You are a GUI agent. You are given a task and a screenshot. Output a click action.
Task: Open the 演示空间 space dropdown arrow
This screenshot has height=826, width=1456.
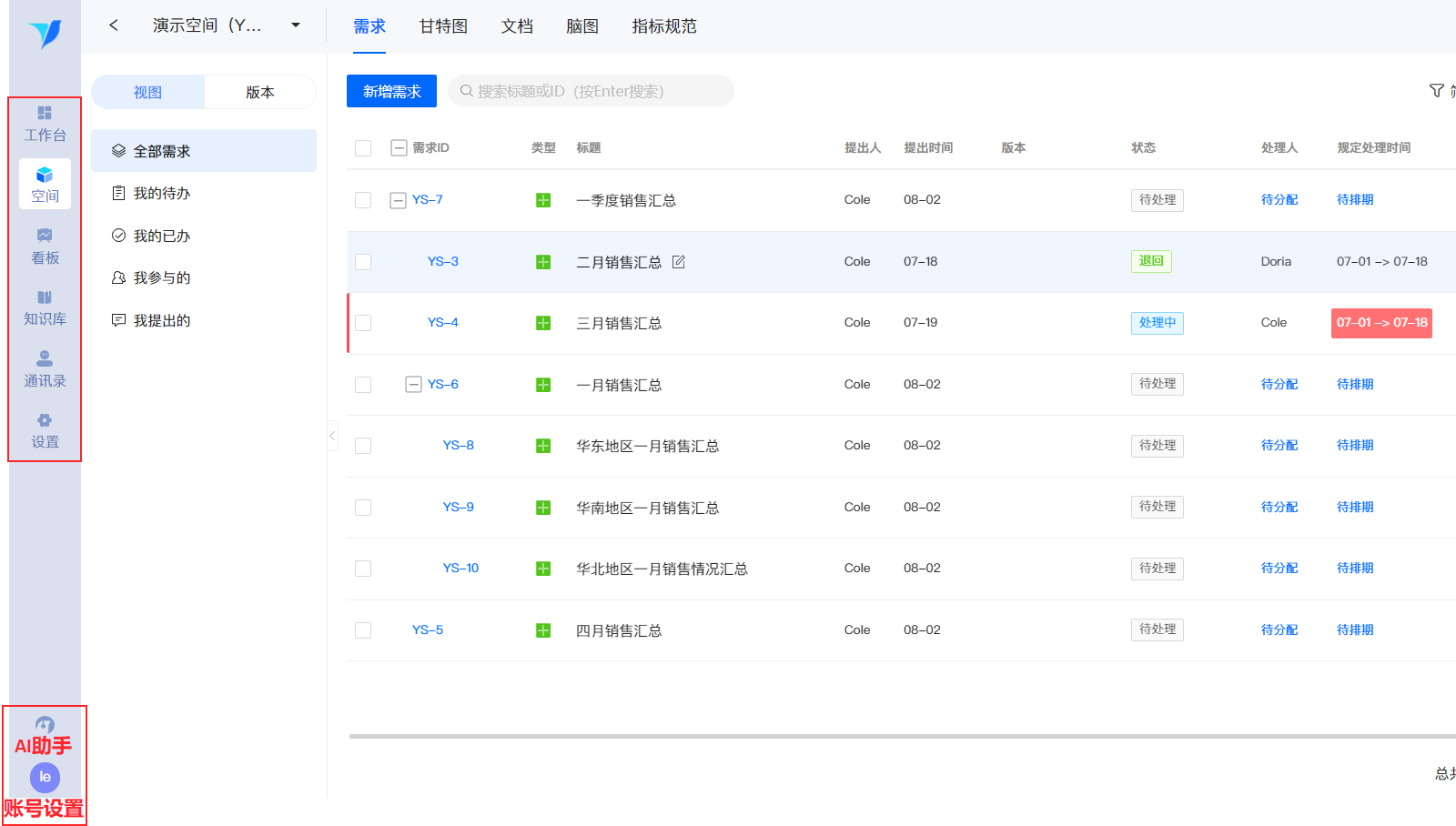pos(296,25)
